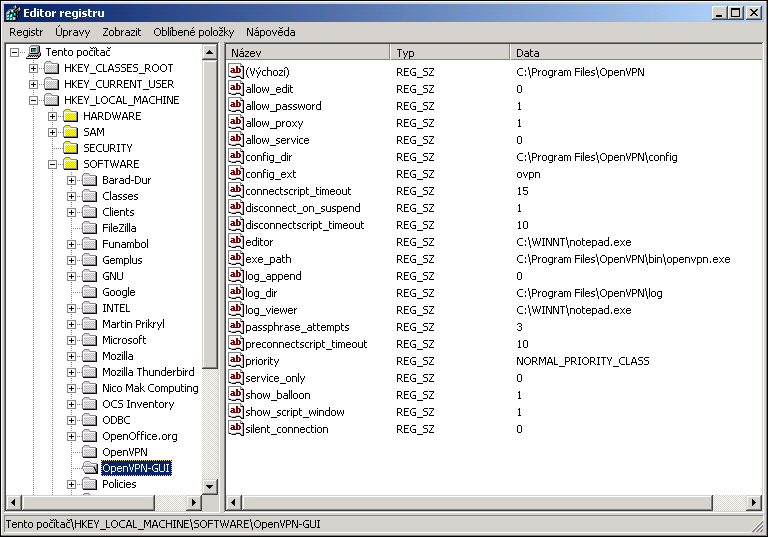Open the Úpravy menu
Screen dimensions: 768x537
click(72, 32)
